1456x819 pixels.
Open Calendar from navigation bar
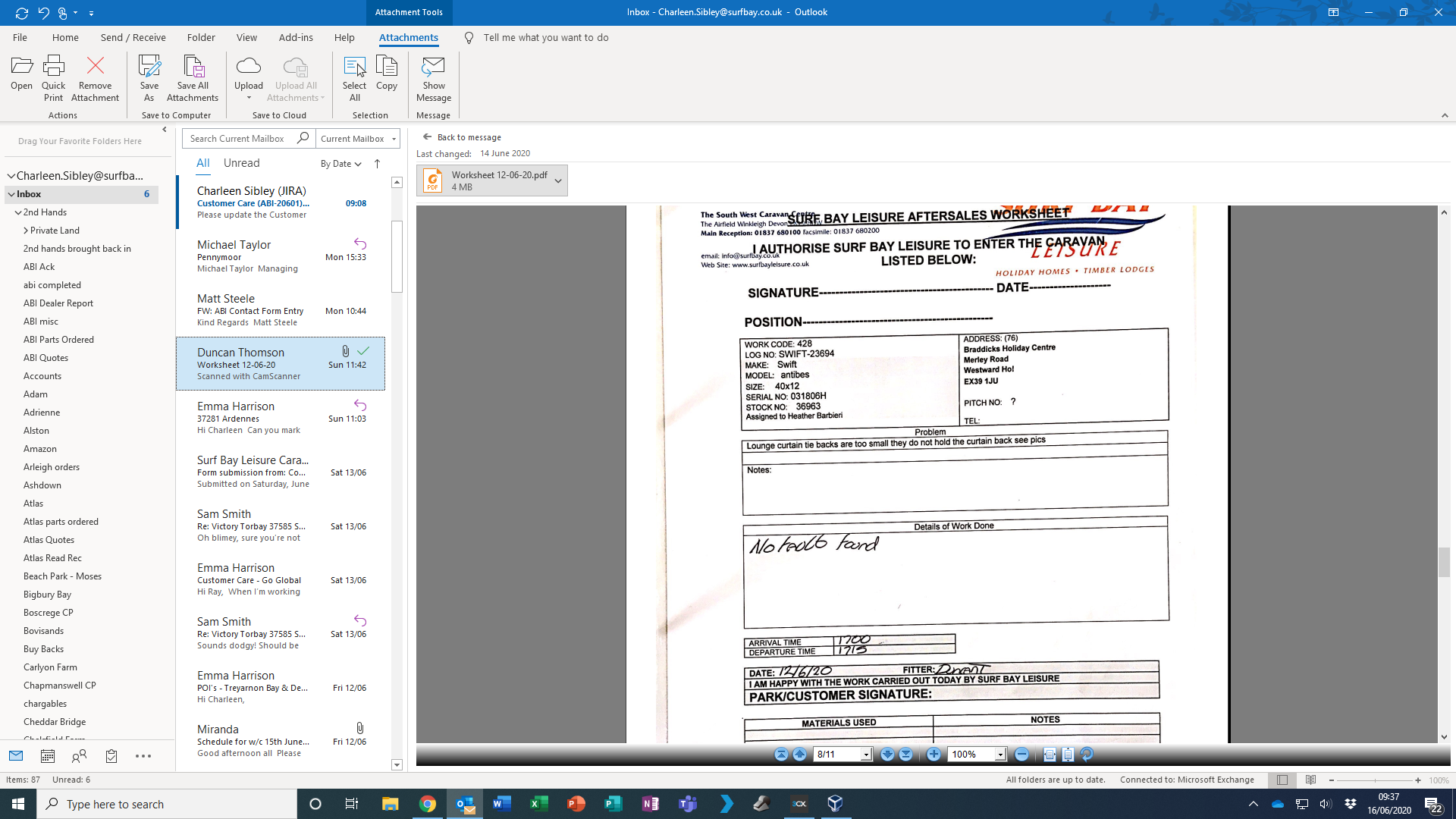pos(48,756)
